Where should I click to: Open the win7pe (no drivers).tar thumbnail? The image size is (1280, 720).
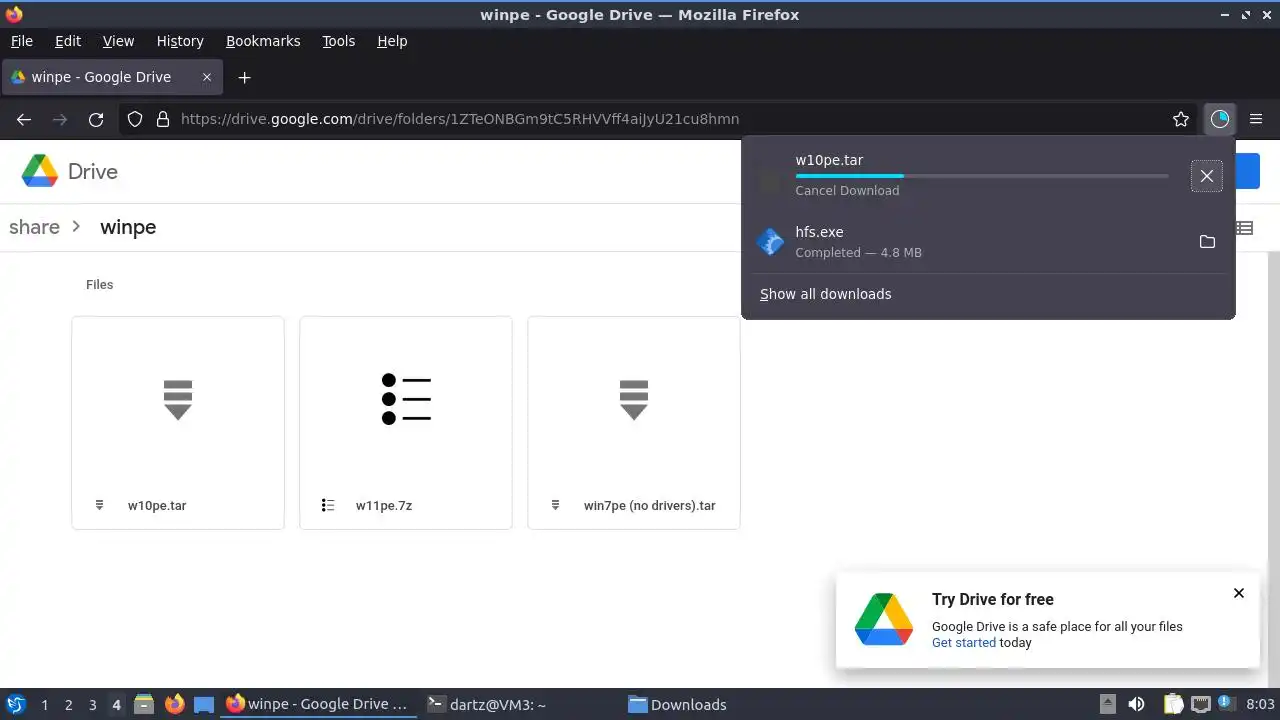[634, 400]
